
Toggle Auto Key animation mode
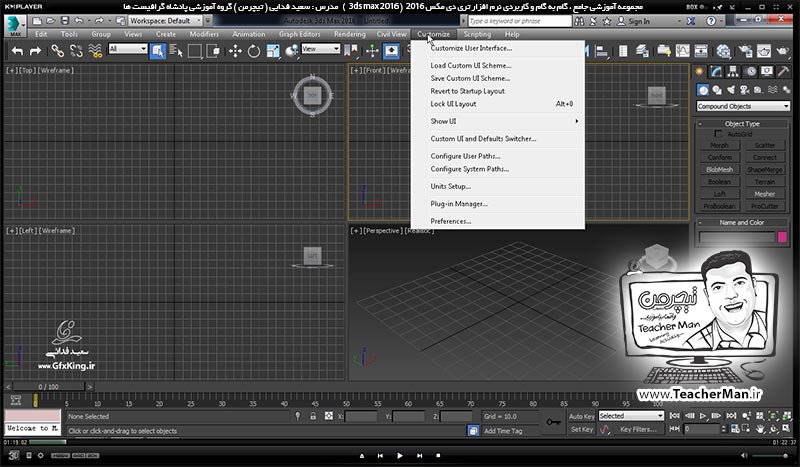pyautogui.click(x=582, y=416)
